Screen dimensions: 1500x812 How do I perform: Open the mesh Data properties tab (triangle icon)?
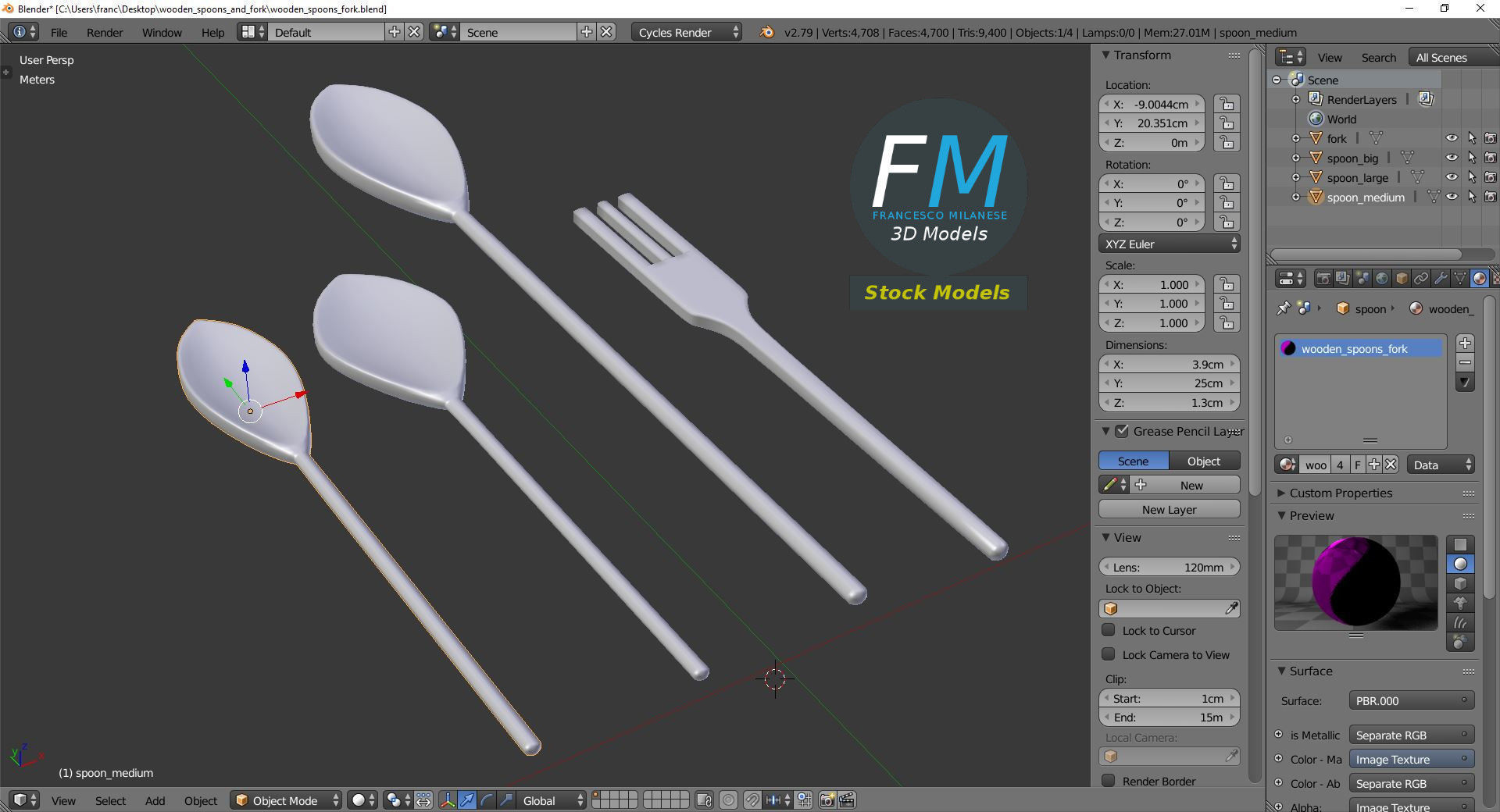(1460, 279)
